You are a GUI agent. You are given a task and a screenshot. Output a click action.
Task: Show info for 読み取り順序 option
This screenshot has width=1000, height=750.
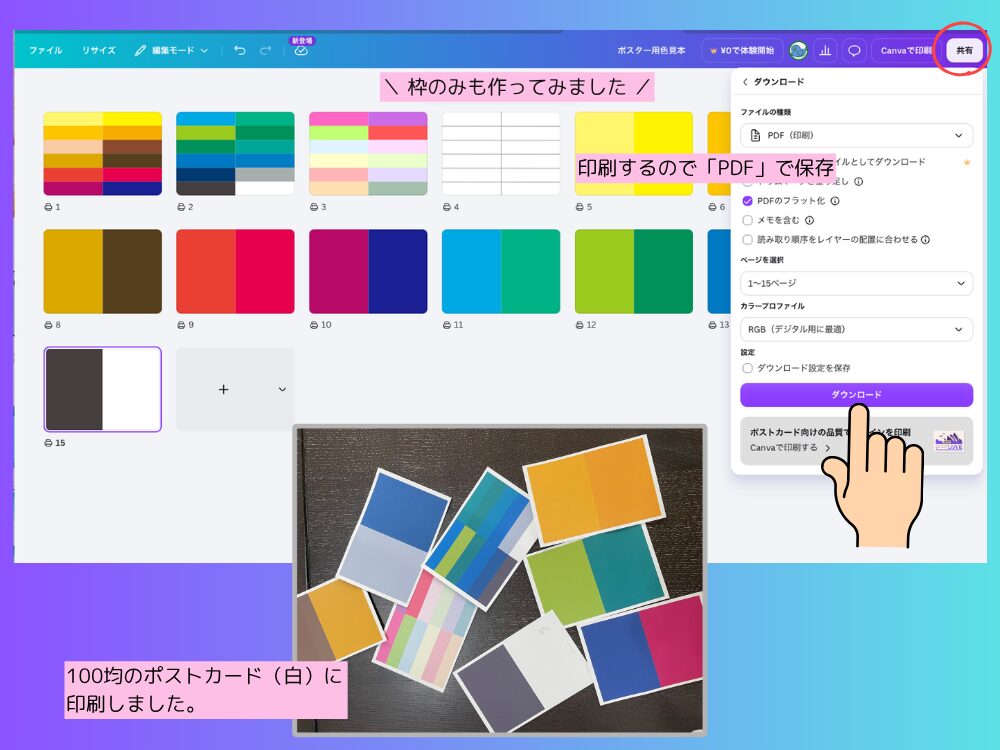pyautogui.click(x=925, y=240)
